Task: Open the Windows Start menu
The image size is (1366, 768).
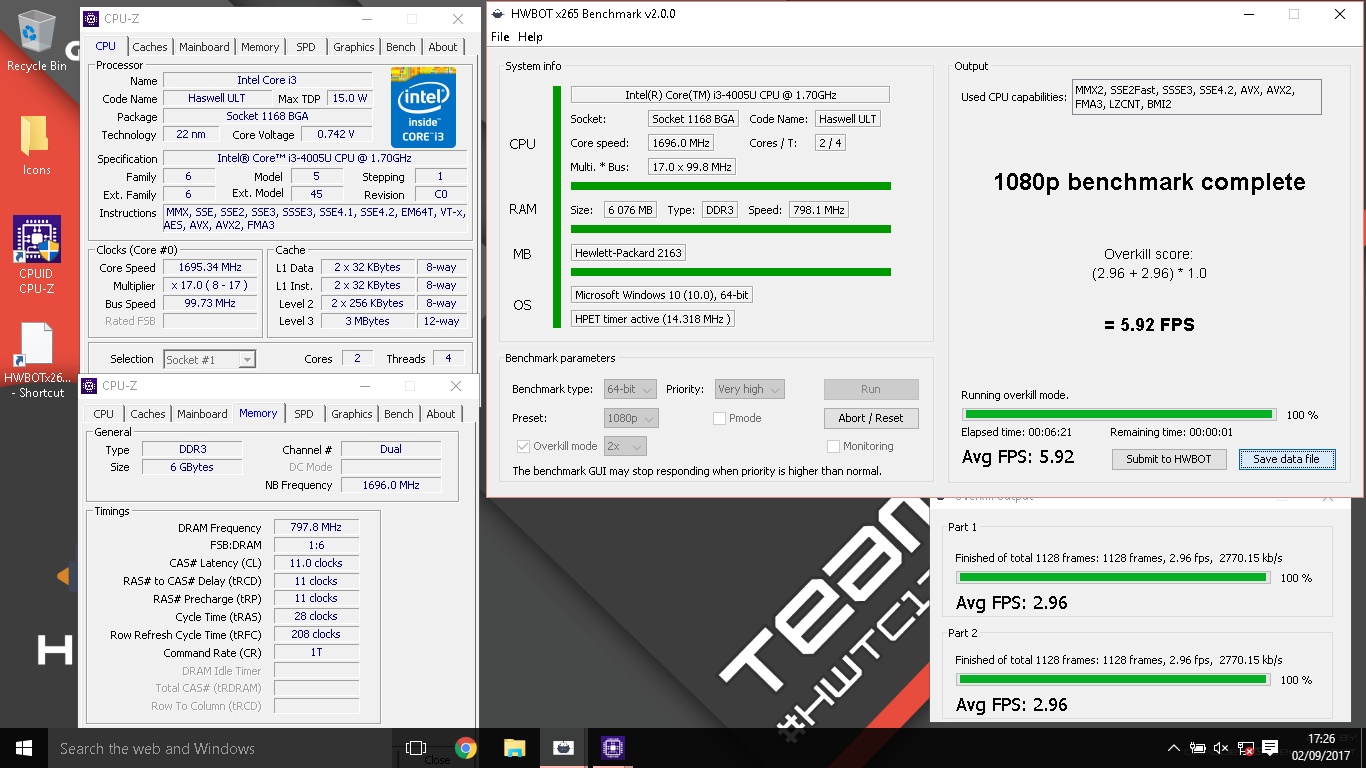Action: 24,748
